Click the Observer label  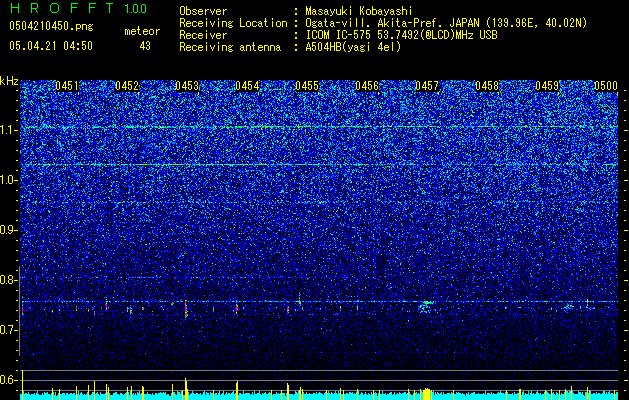click(203, 11)
